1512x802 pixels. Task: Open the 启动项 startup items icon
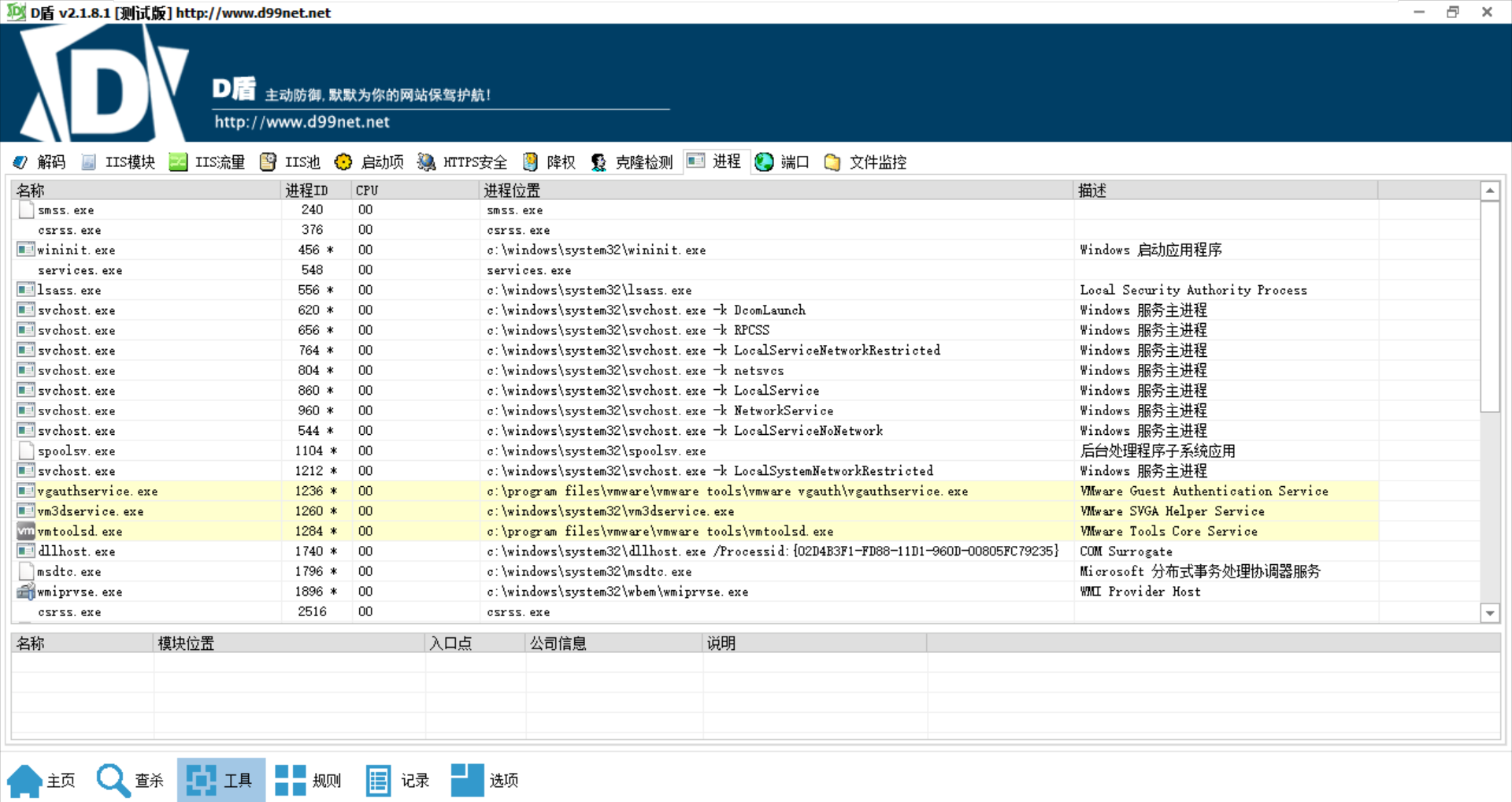click(343, 162)
